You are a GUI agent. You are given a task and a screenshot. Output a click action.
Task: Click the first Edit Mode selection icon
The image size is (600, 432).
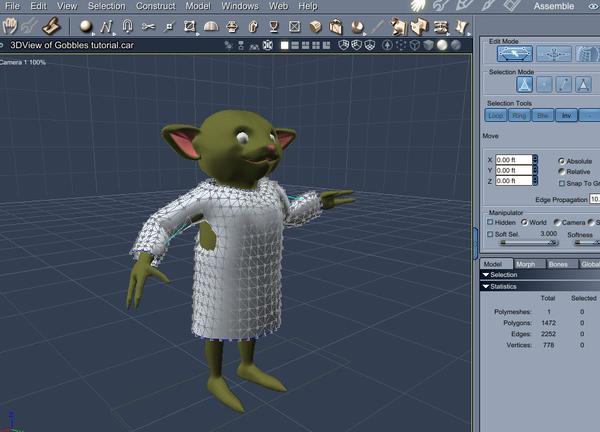515,54
